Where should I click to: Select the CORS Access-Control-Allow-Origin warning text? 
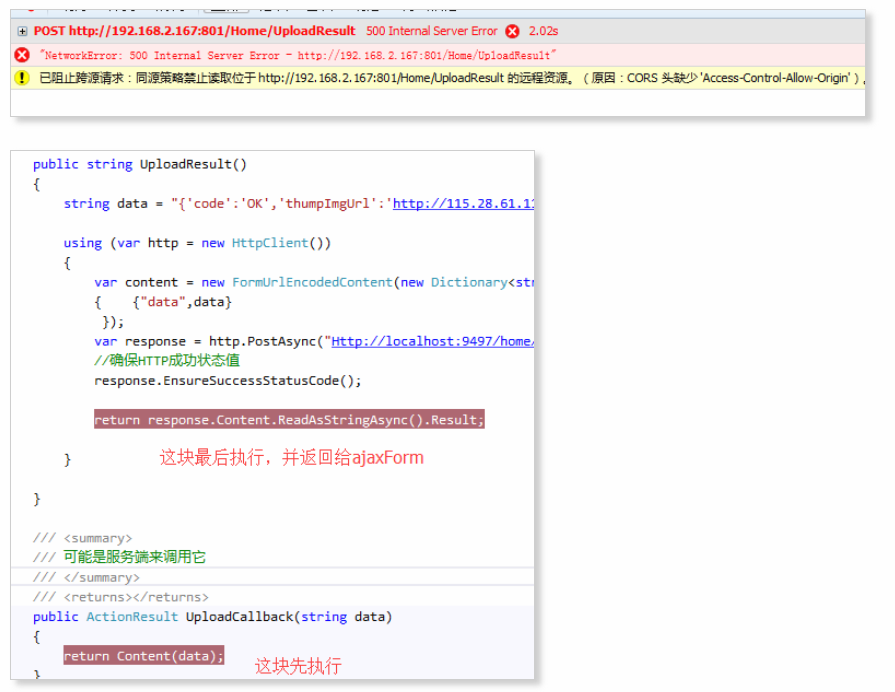tap(451, 78)
